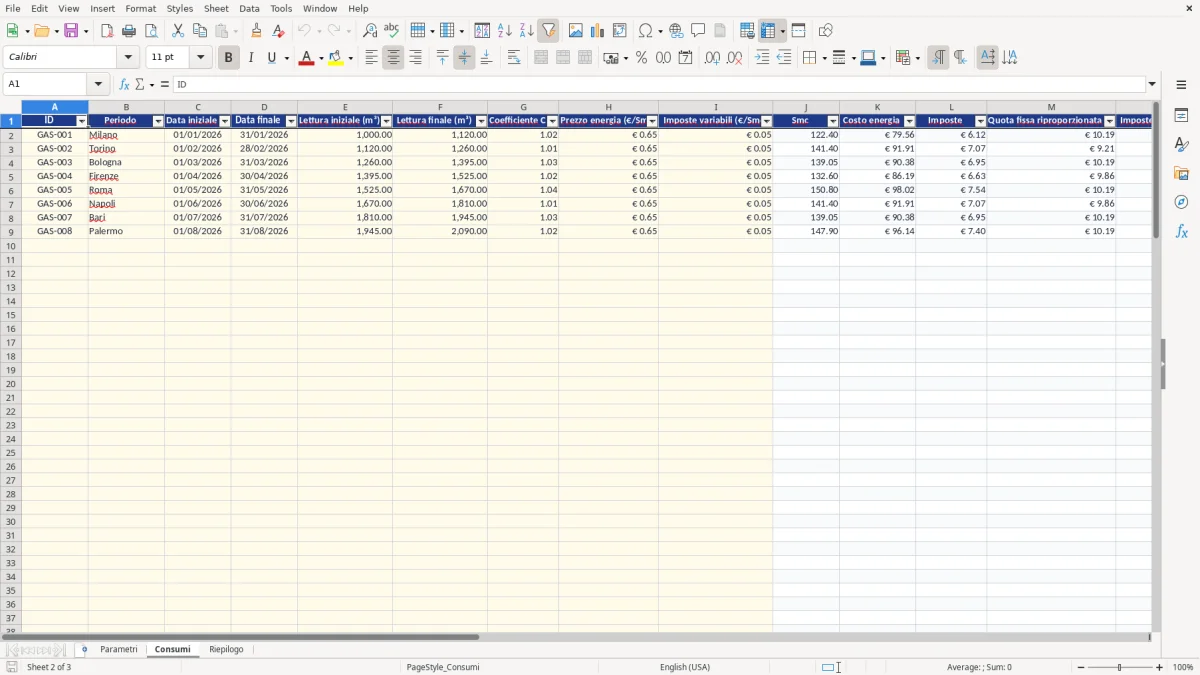Viewport: 1200px width, 675px height.
Task: Open Print Preview from the toolbar
Action: (x=151, y=31)
